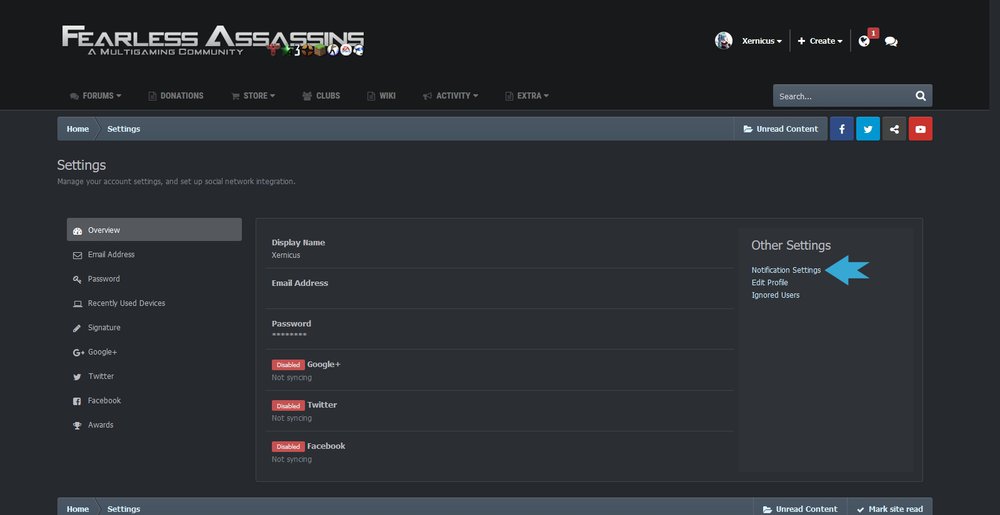Click the Twitter overview heading

pos(322,405)
